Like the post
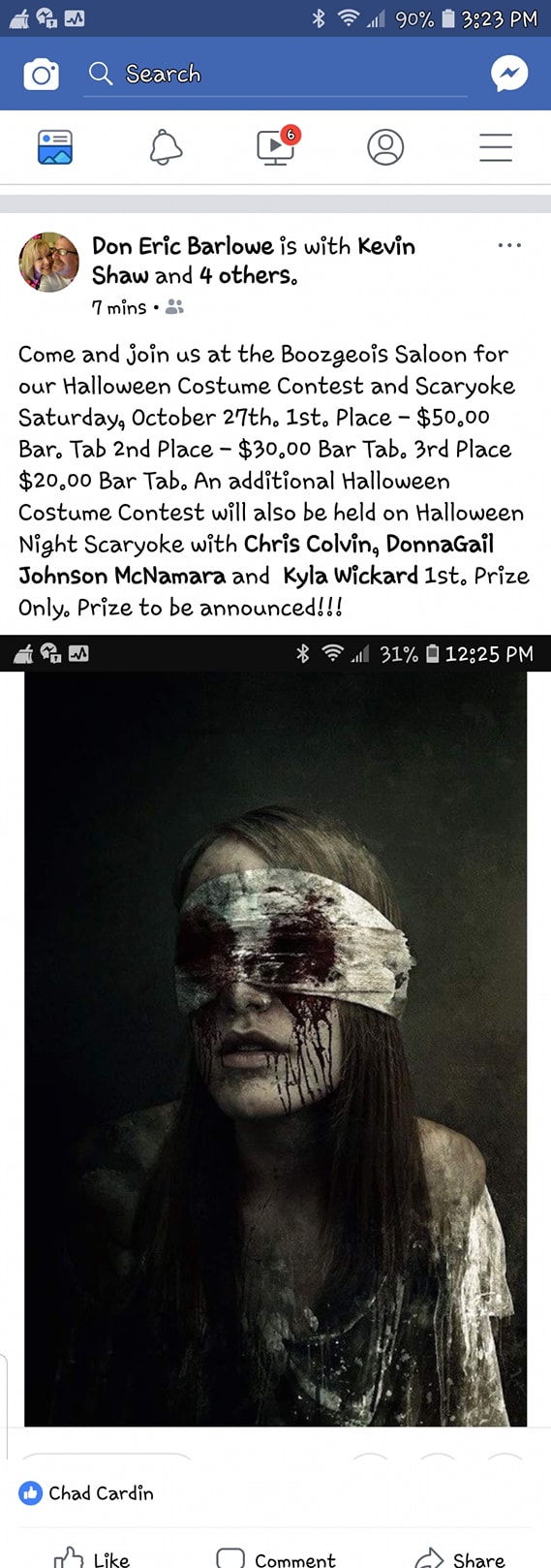The height and width of the screenshot is (1568, 551). (92, 1558)
